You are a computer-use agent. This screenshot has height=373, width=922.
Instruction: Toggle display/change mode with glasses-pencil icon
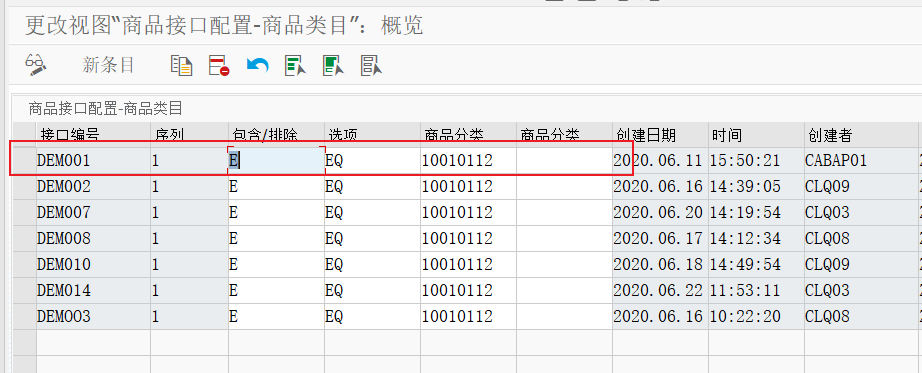(35, 65)
